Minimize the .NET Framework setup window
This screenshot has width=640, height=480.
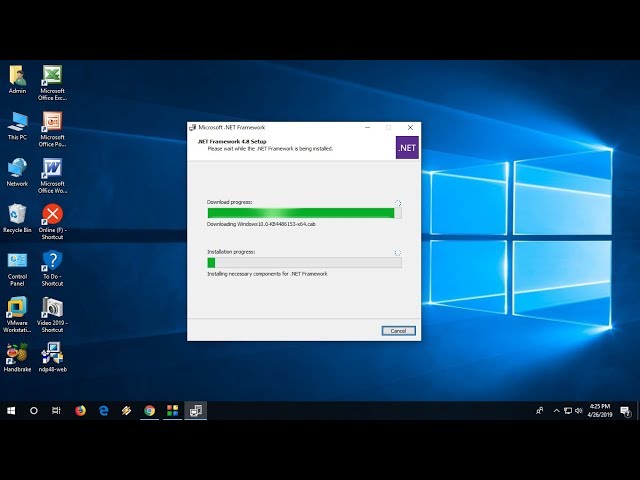tap(367, 127)
